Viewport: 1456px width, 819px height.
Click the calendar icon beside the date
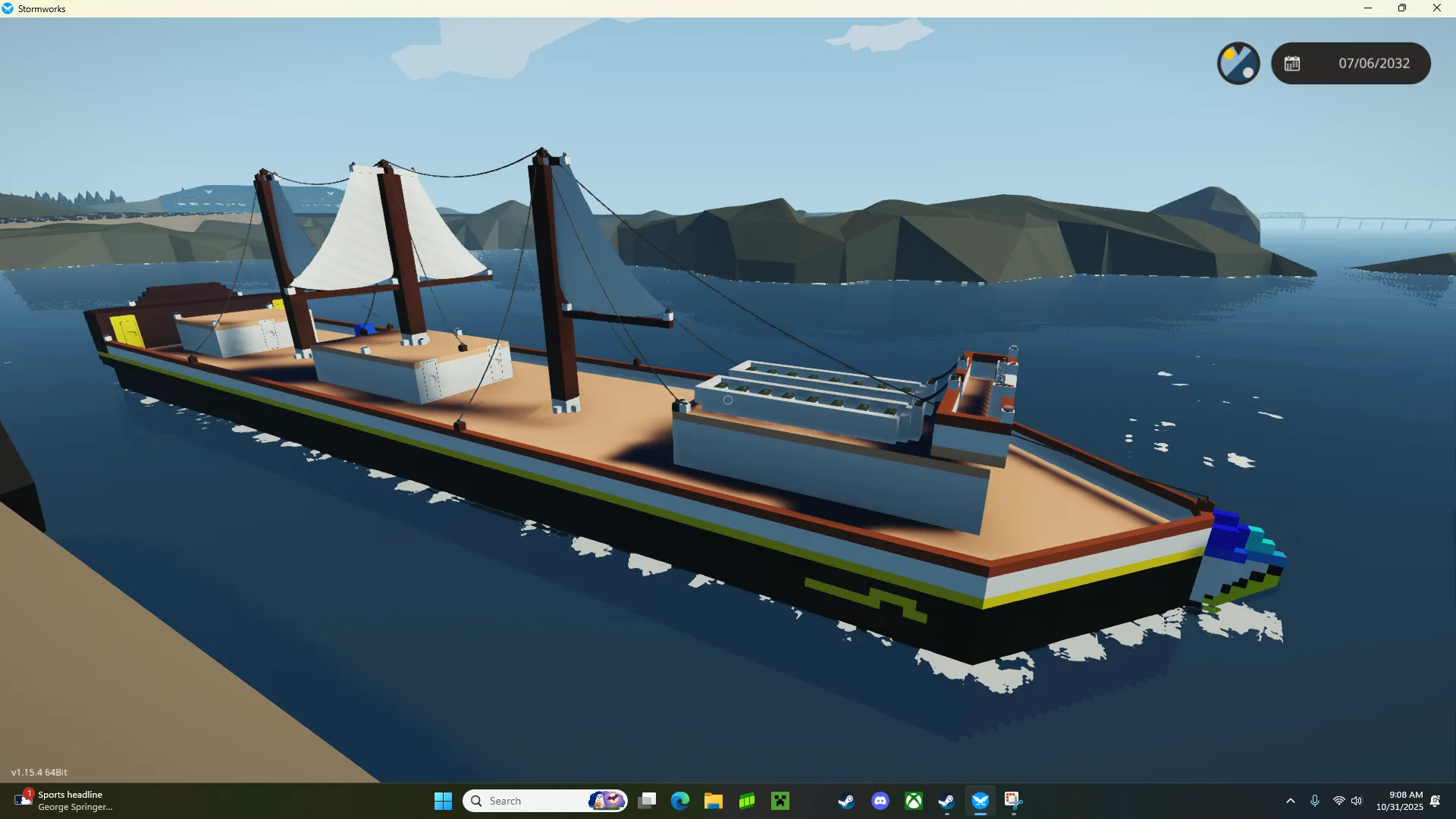[1292, 64]
